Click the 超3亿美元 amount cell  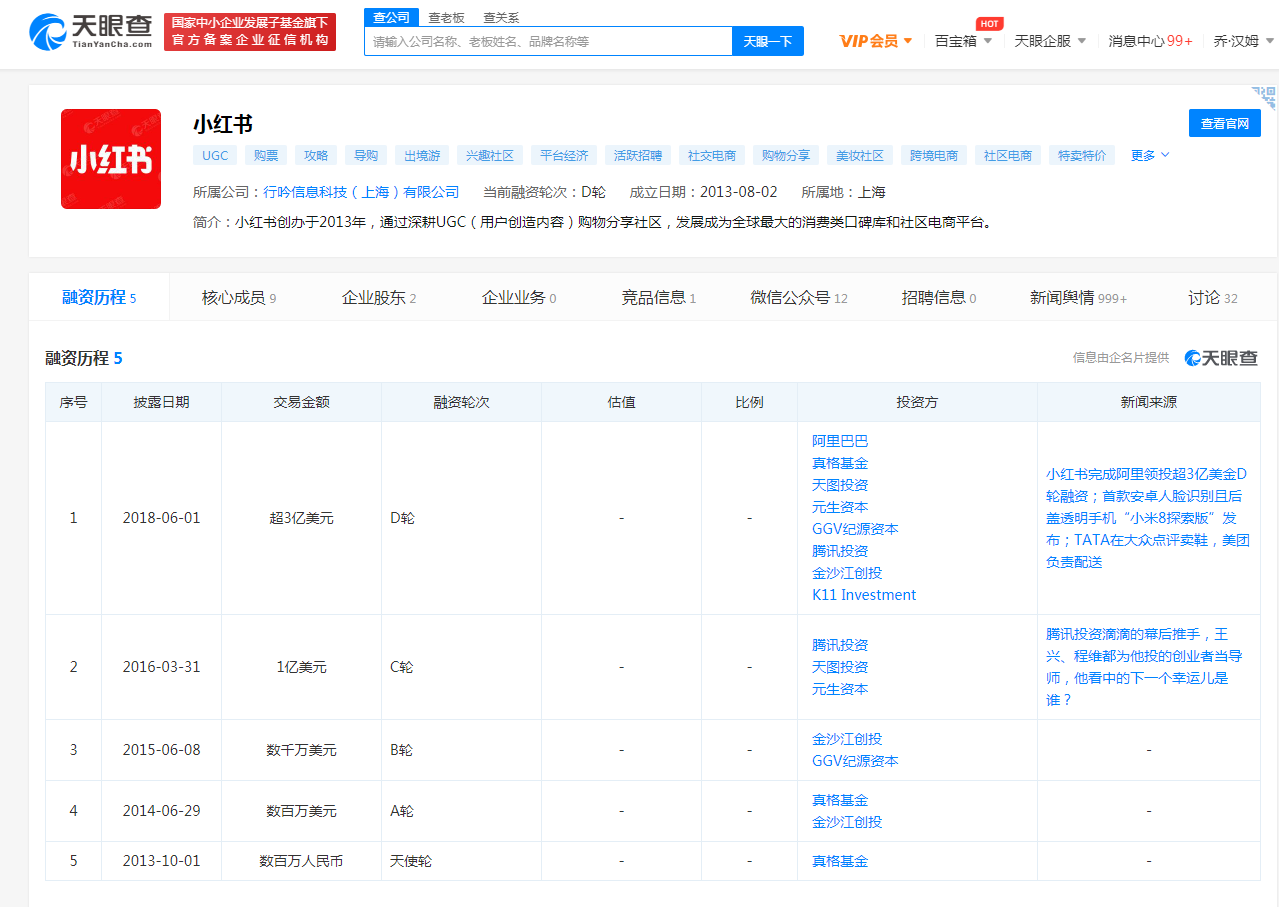click(301, 518)
